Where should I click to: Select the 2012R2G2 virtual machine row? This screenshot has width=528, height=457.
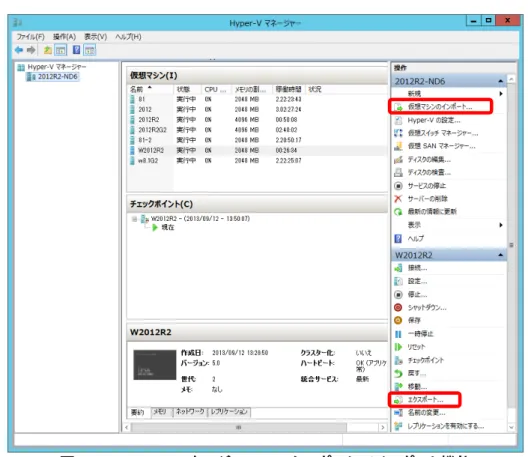(x=258, y=130)
